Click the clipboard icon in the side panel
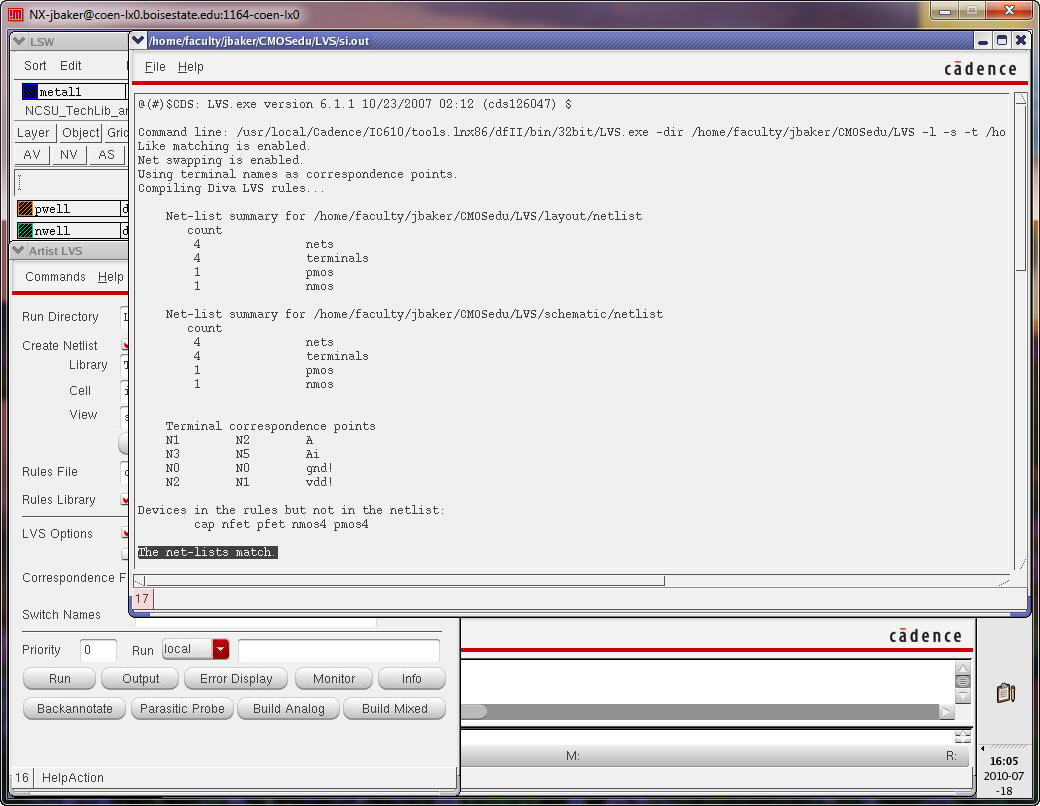1040x806 pixels. click(x=1006, y=693)
